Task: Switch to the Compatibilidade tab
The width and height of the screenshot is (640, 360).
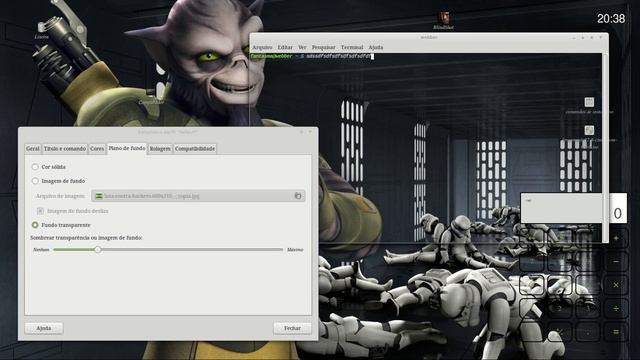Action: tap(195, 149)
